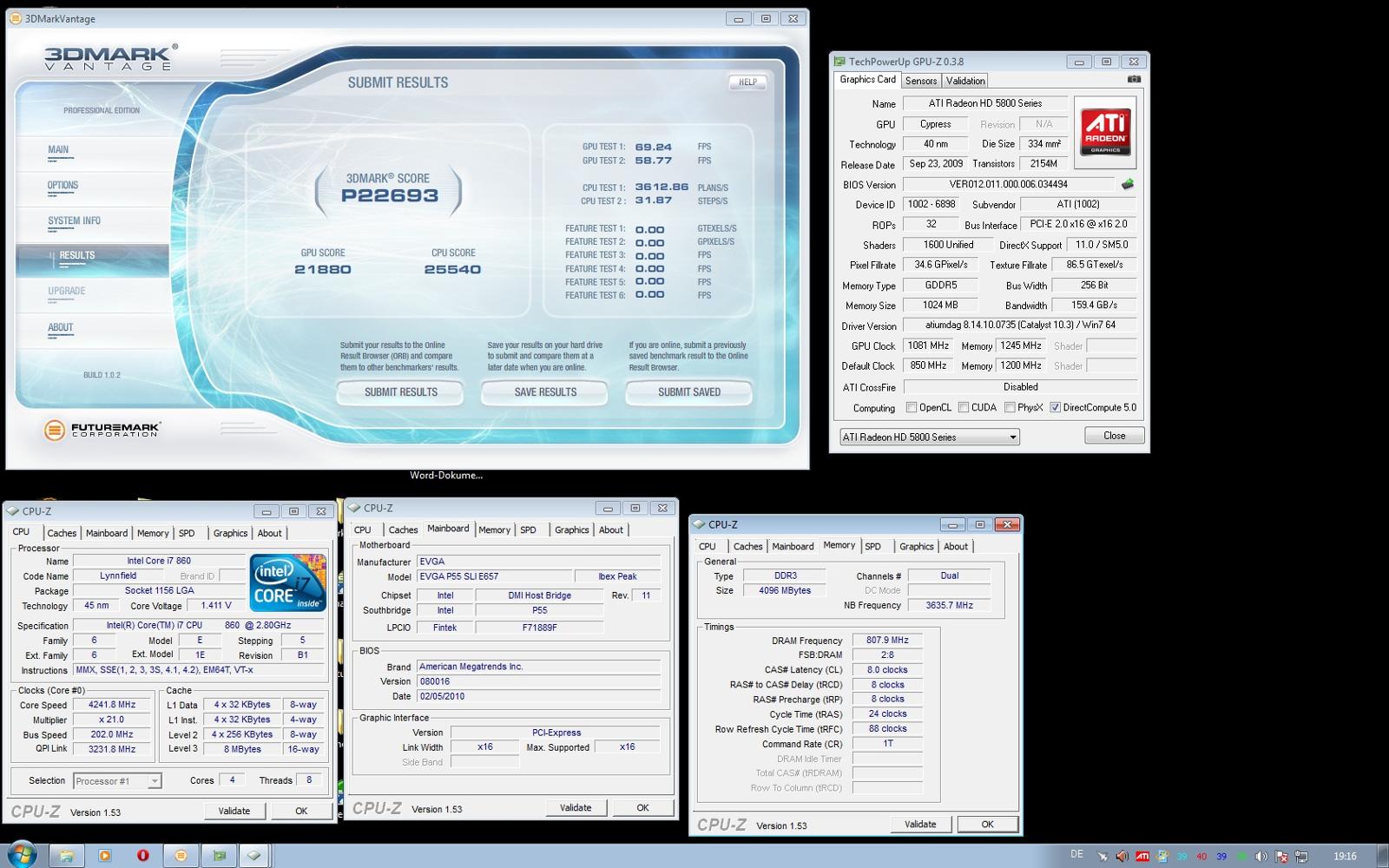The image size is (1389, 868).
Task: Click the red 40 temperature tray icon
Action: click(x=1201, y=857)
